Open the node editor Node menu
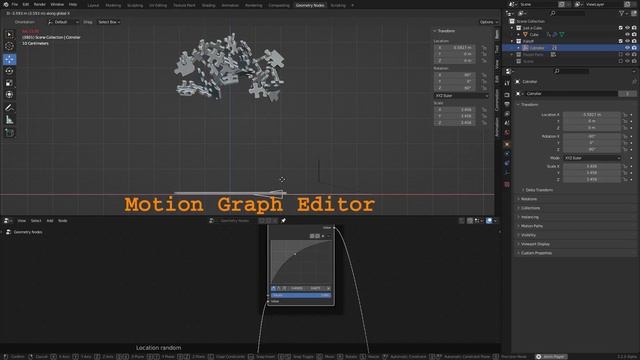Screen dimensions: 640x360 (x=62, y=221)
